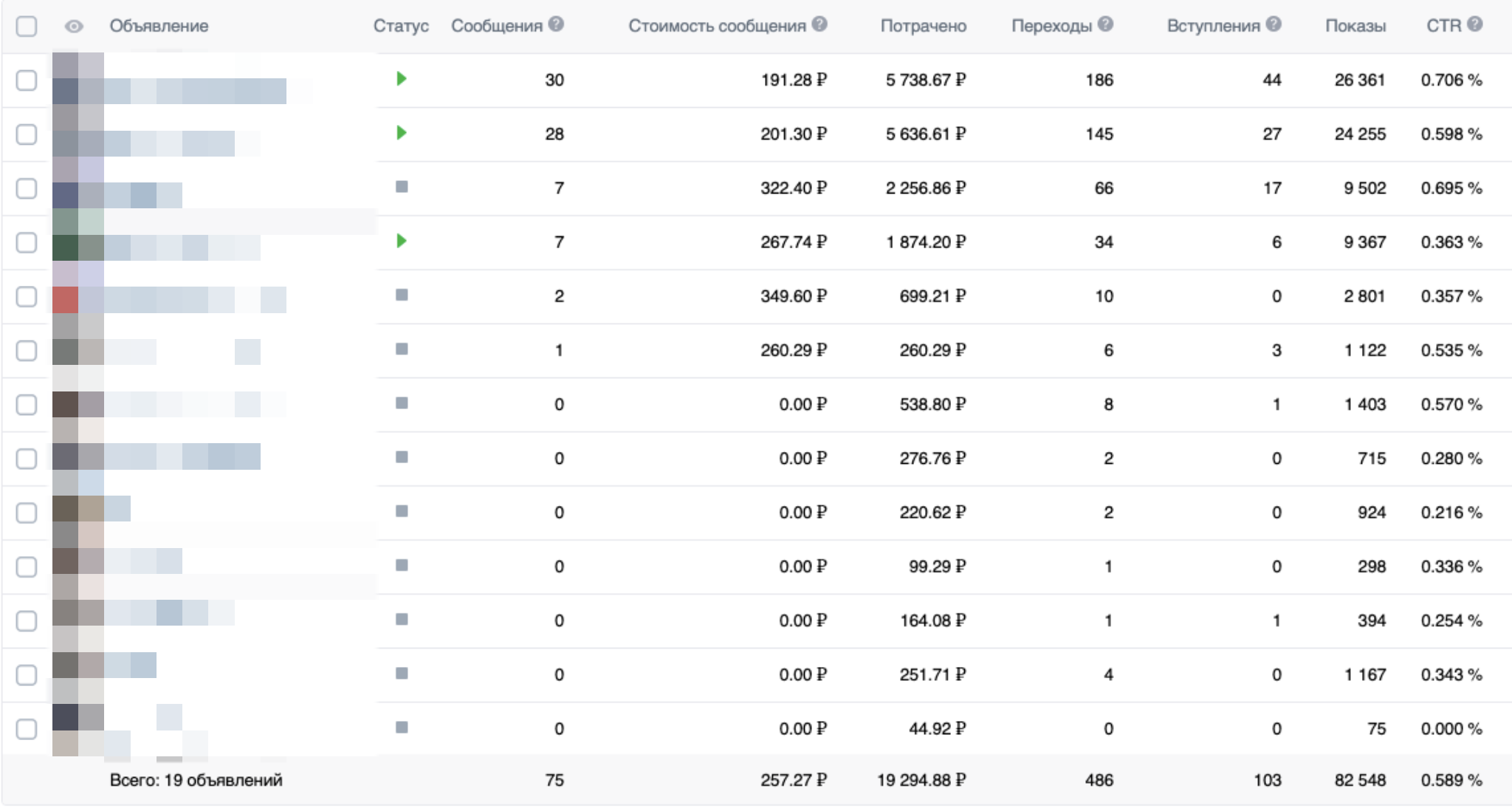Click the Статус column header

point(400,26)
